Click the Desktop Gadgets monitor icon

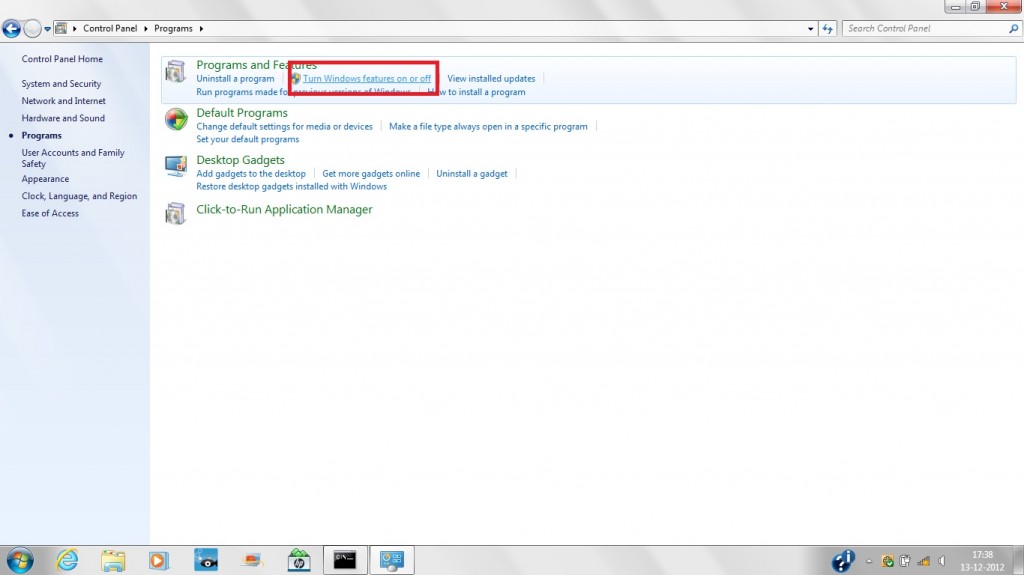coord(176,166)
